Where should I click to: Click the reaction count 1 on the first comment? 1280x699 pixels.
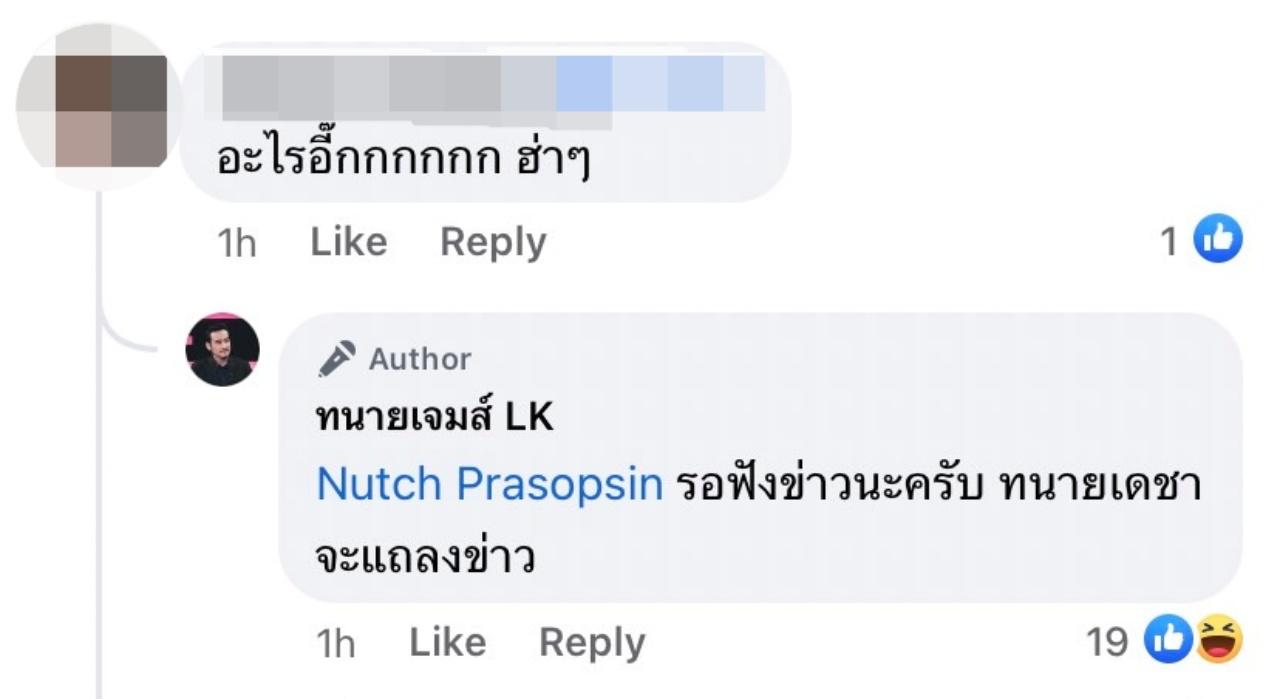[x=1169, y=242]
